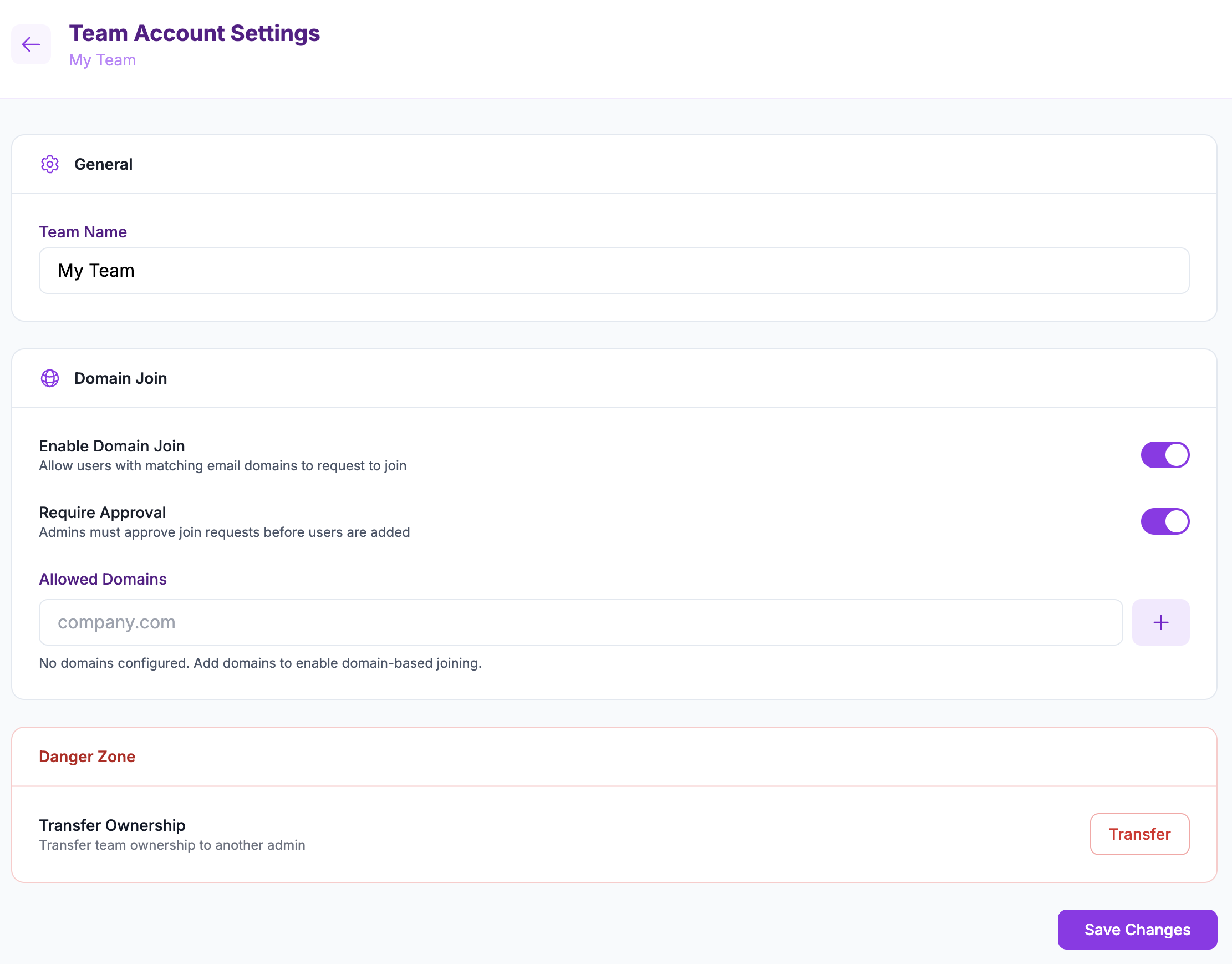Screen dimensions: 1232x964
Task: Click the Danger Zone heading
Action: (x=87, y=757)
